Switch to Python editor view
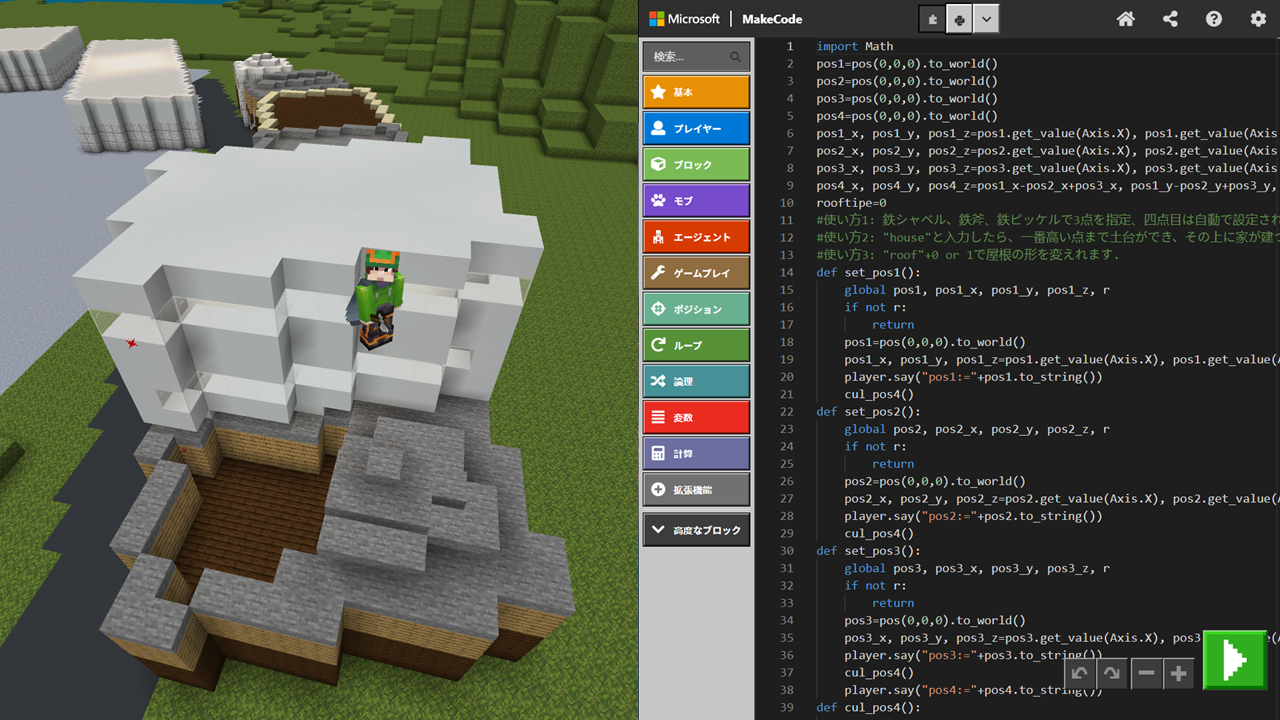The height and width of the screenshot is (720, 1280). click(x=959, y=19)
